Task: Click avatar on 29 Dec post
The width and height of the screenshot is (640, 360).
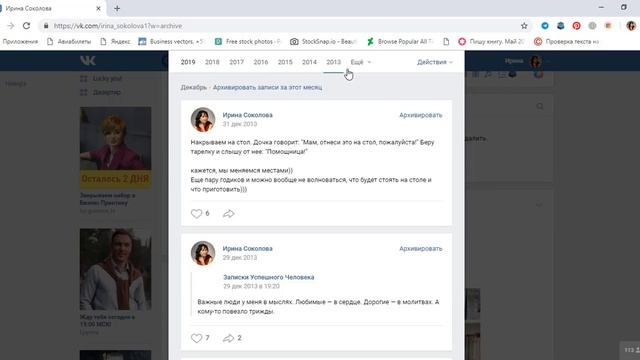Action: click(x=203, y=253)
